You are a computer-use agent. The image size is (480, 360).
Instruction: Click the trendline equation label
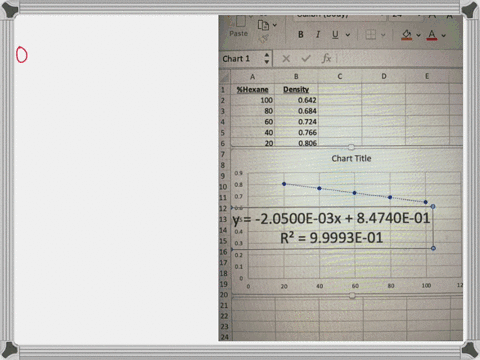point(331,219)
